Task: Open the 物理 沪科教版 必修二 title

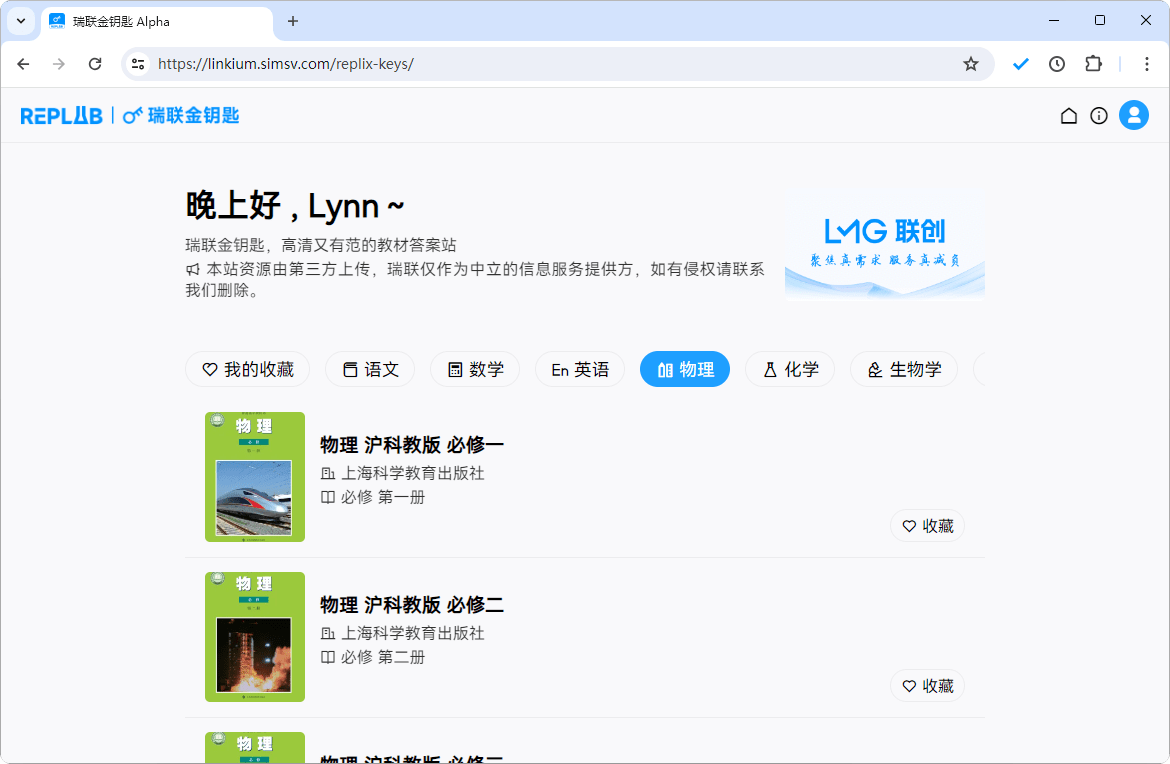Action: pos(412,604)
